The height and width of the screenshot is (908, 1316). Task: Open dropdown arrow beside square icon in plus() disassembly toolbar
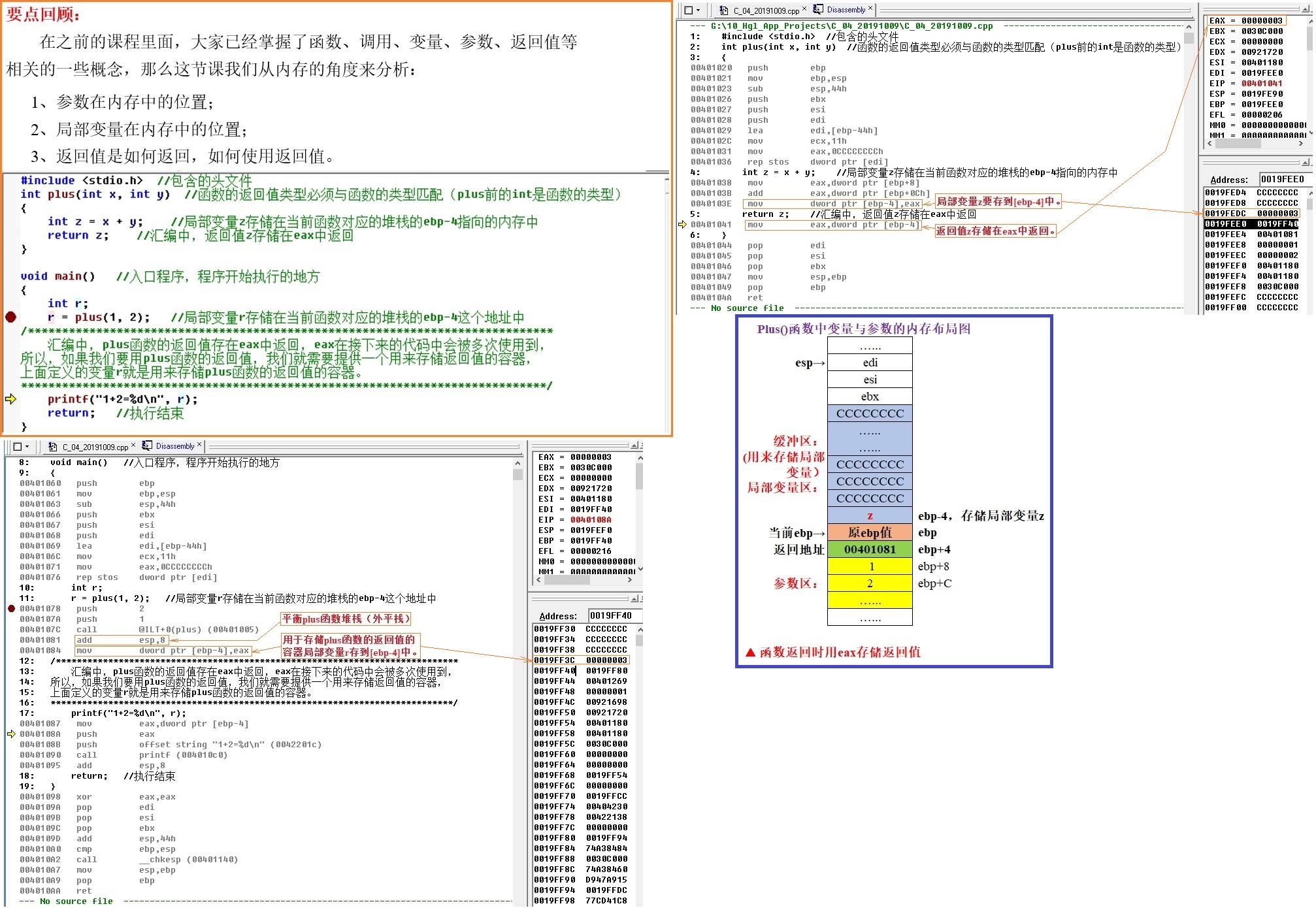(699, 10)
